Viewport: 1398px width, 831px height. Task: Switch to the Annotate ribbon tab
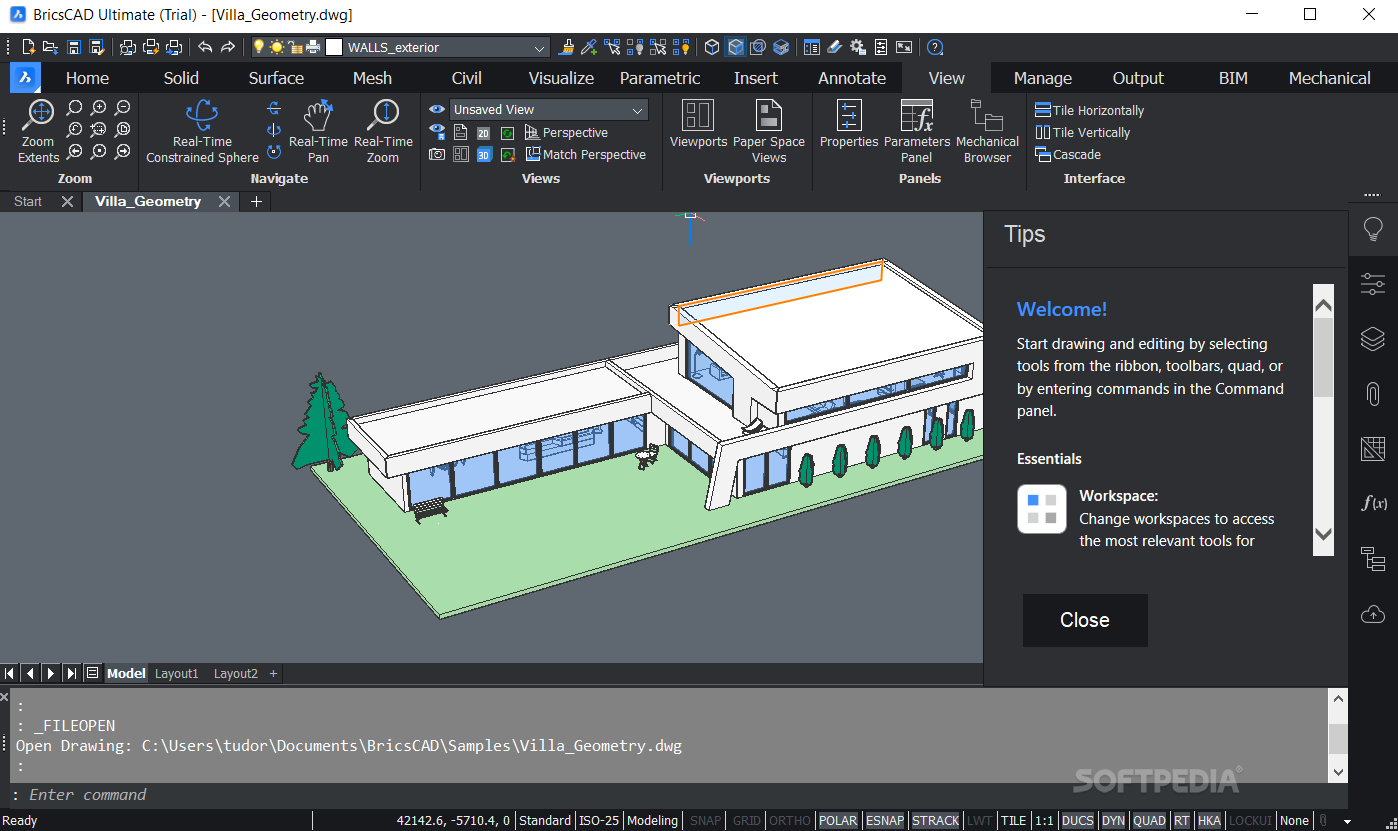[x=852, y=78]
